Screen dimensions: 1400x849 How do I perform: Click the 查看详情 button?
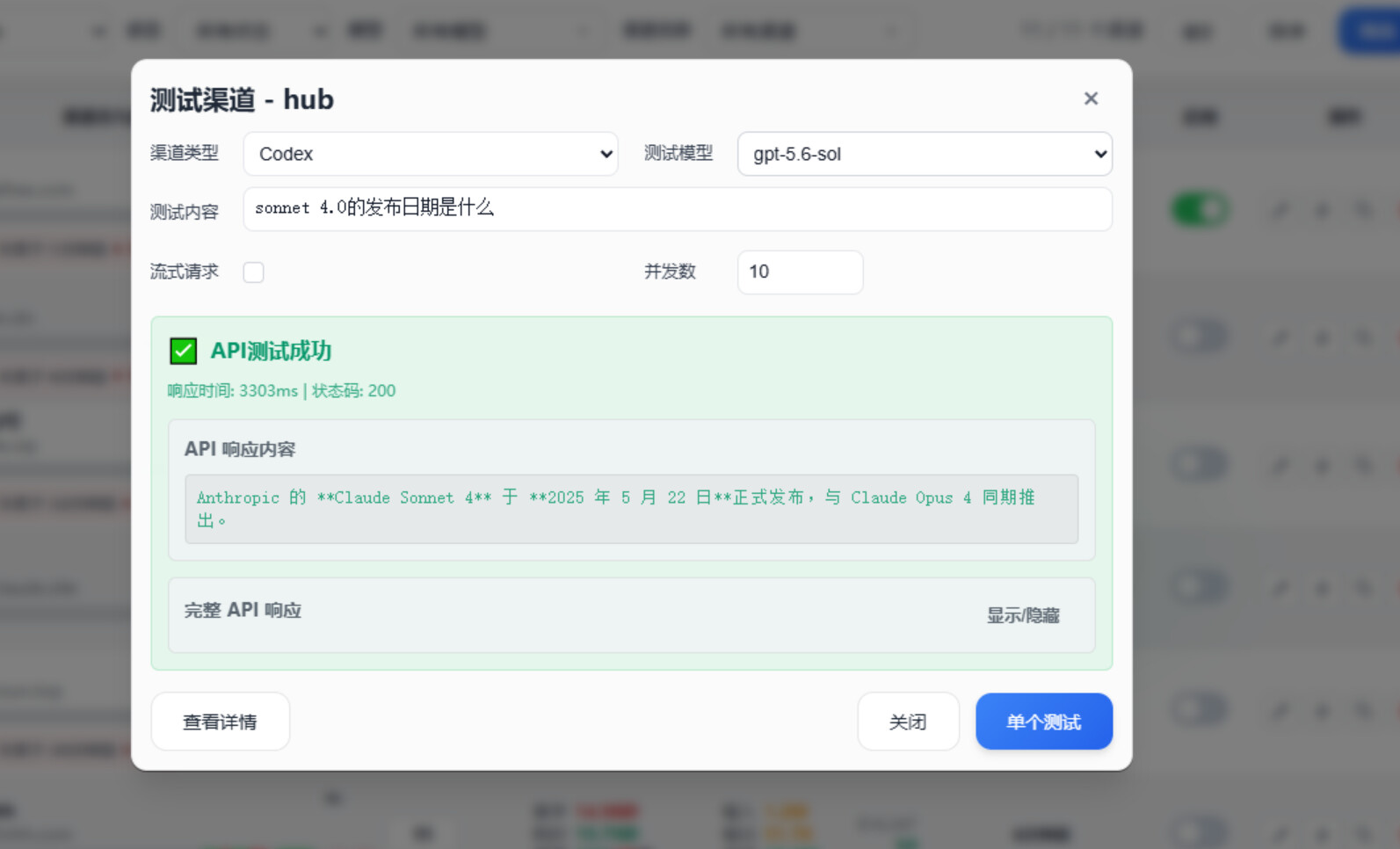220,722
